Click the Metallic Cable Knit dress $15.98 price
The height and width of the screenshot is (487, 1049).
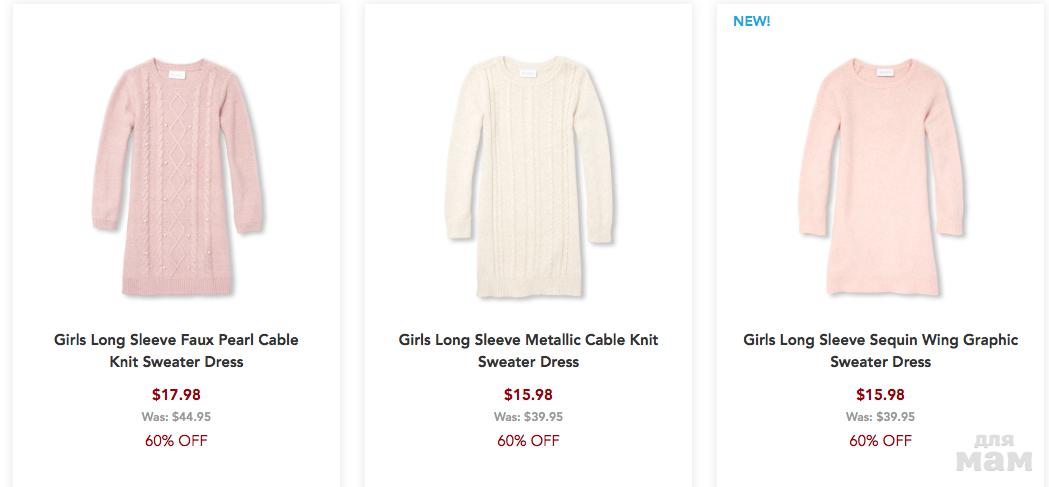[x=528, y=394]
